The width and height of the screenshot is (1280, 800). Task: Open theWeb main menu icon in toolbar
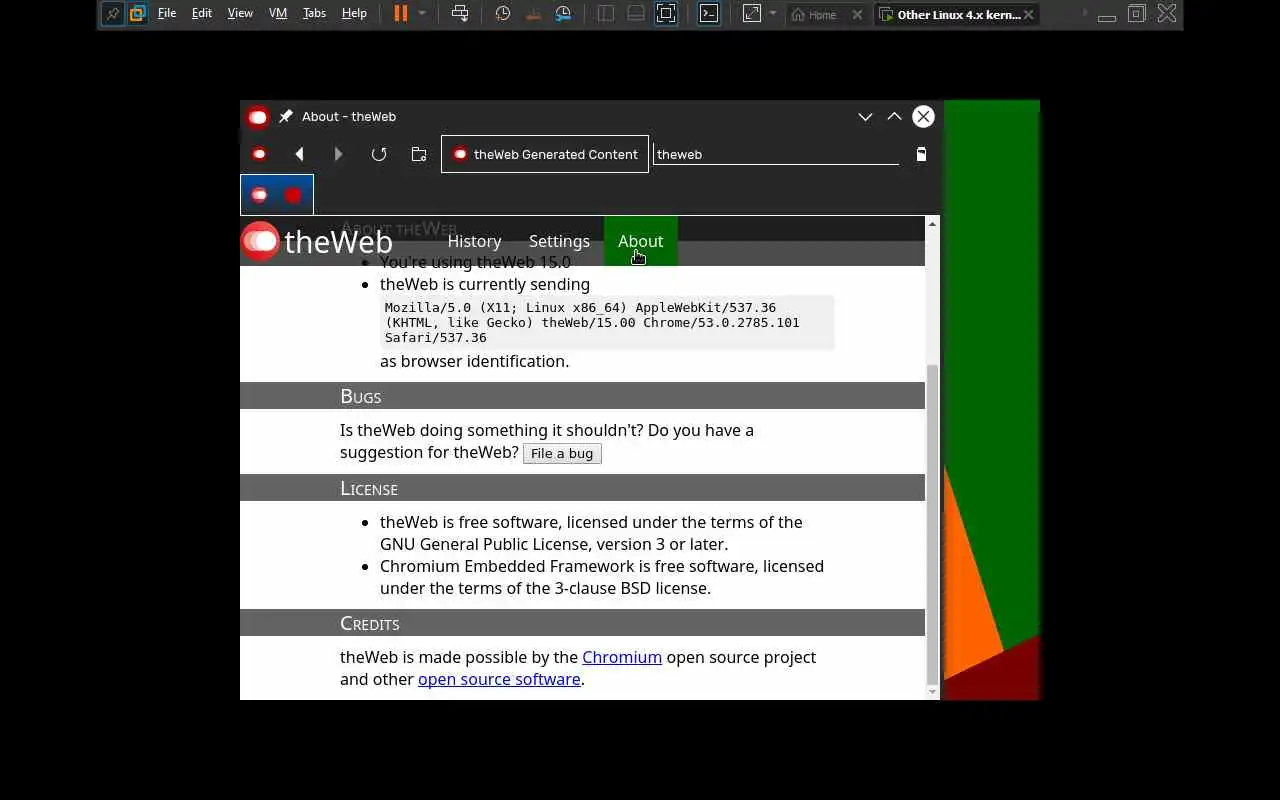259,154
